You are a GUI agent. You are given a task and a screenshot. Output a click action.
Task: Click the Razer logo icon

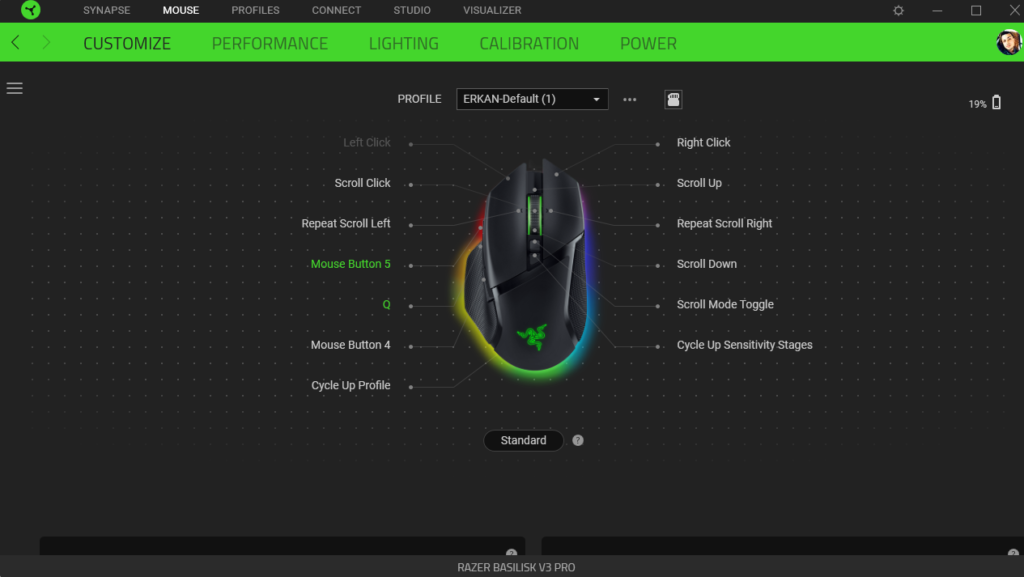31,10
